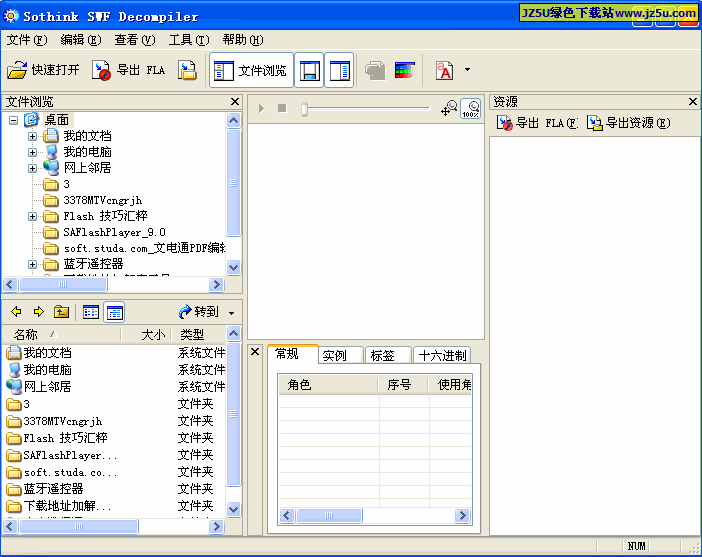Viewport: 702px width, 557px height.
Task: Open the 转到 dropdown arrow
Action: [x=231, y=313]
